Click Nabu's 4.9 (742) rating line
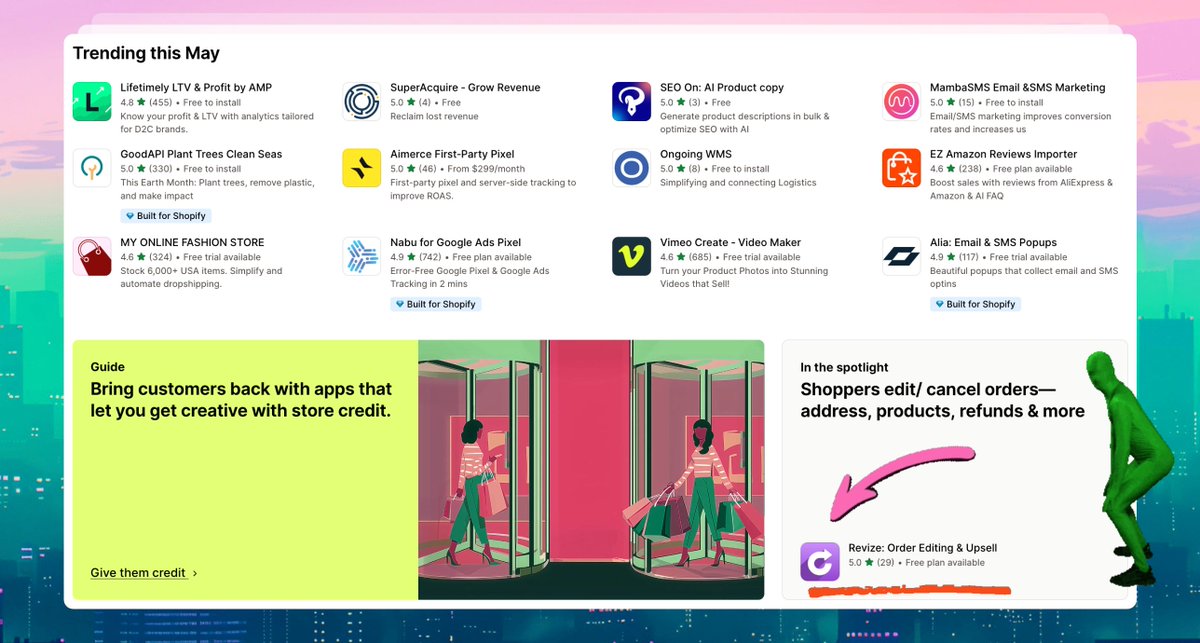Screen dimensions: 1200x643 [460, 257]
